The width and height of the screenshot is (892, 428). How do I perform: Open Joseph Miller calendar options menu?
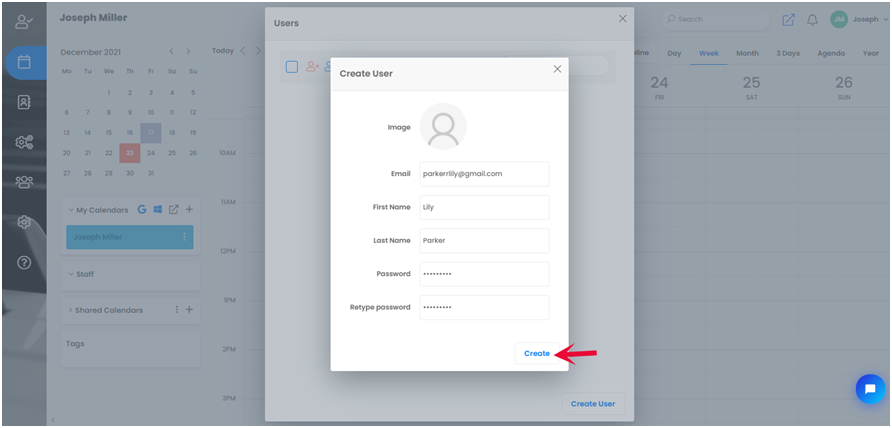[184, 237]
